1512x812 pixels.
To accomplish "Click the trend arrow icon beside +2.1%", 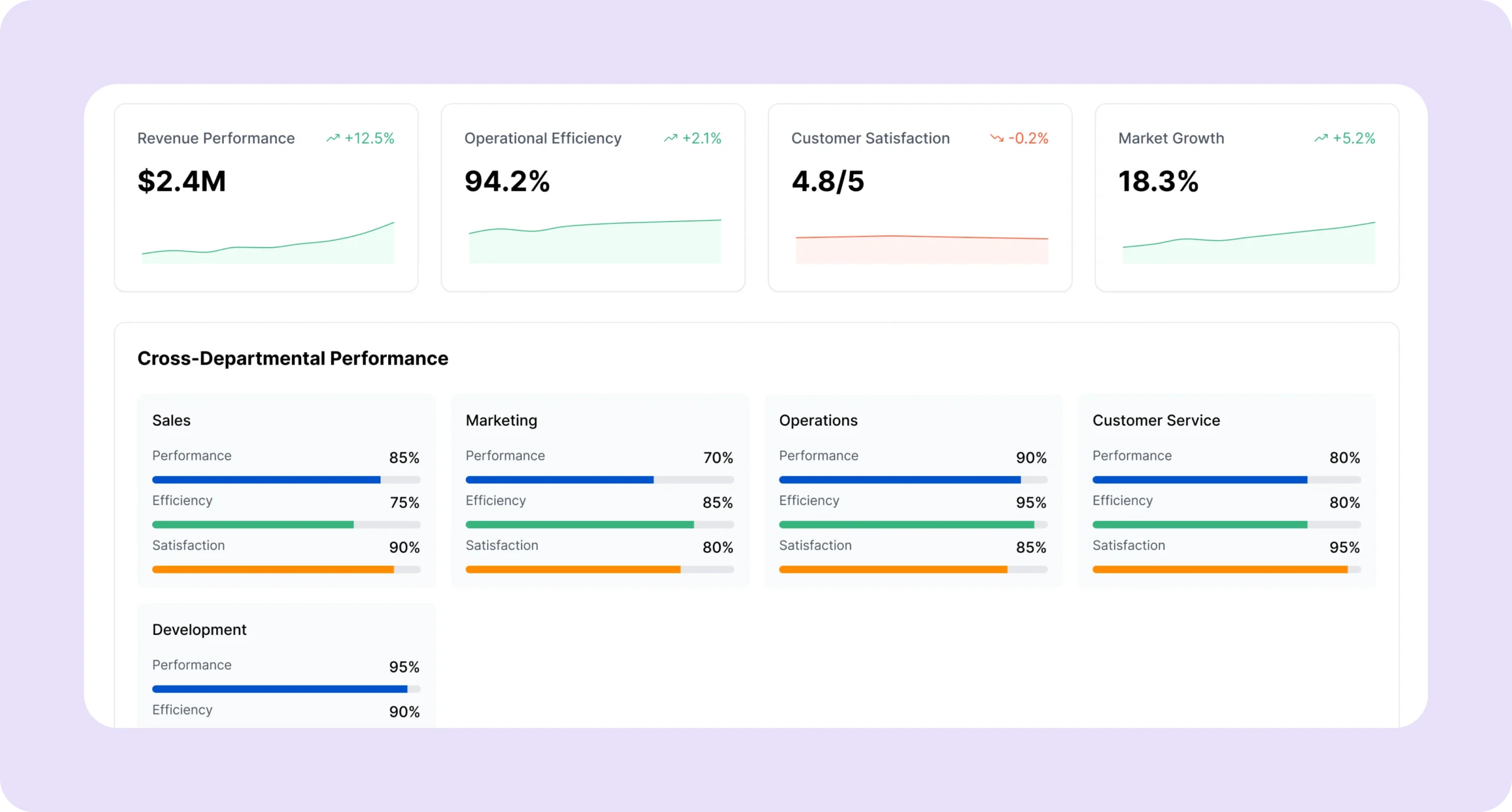I will click(670, 138).
